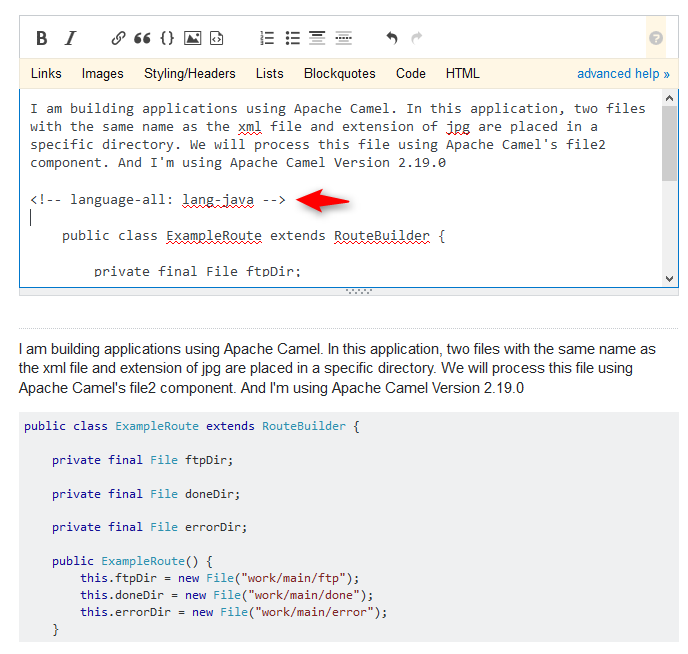The width and height of the screenshot is (688, 654).
Task: Insert an image via the toolbar
Action: (192, 38)
